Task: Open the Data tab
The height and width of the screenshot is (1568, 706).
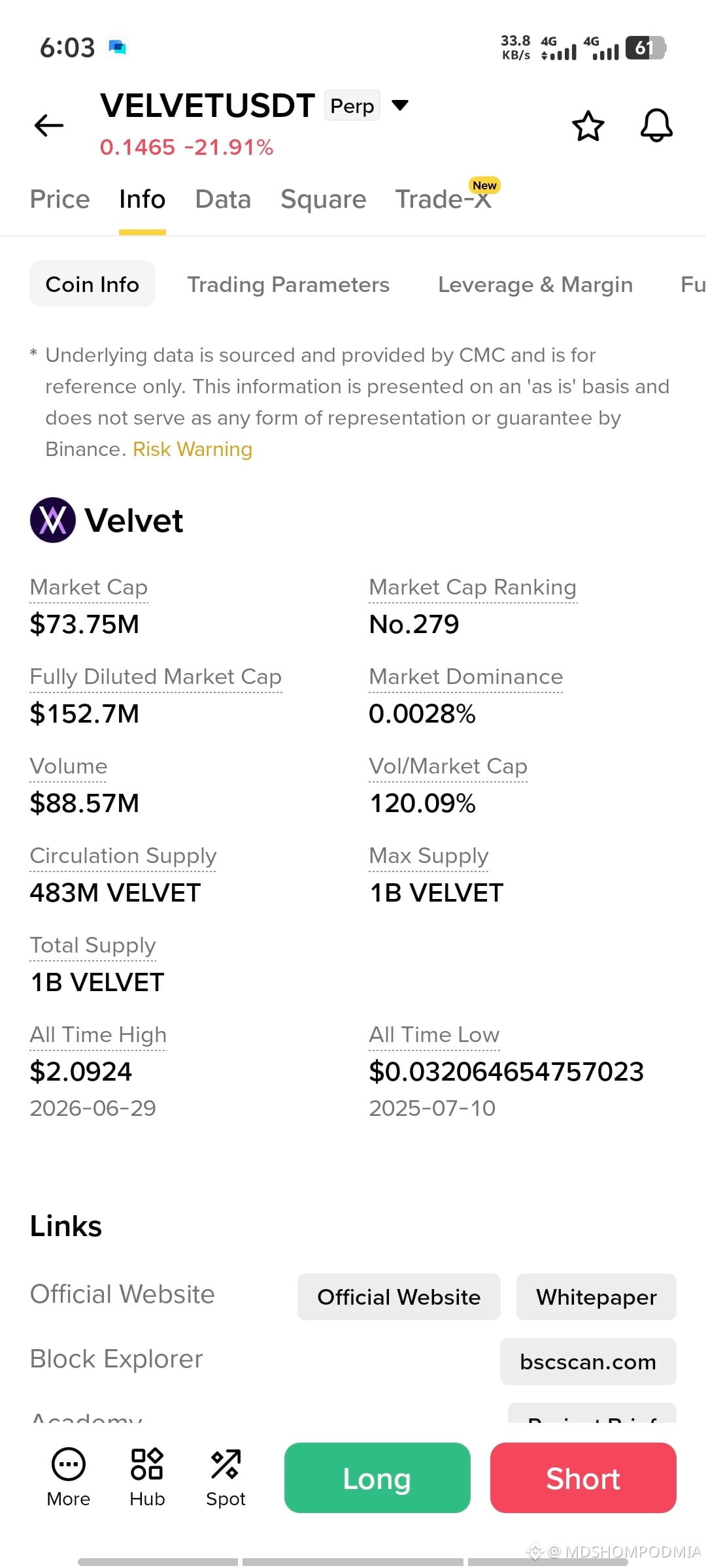Action: [x=223, y=199]
